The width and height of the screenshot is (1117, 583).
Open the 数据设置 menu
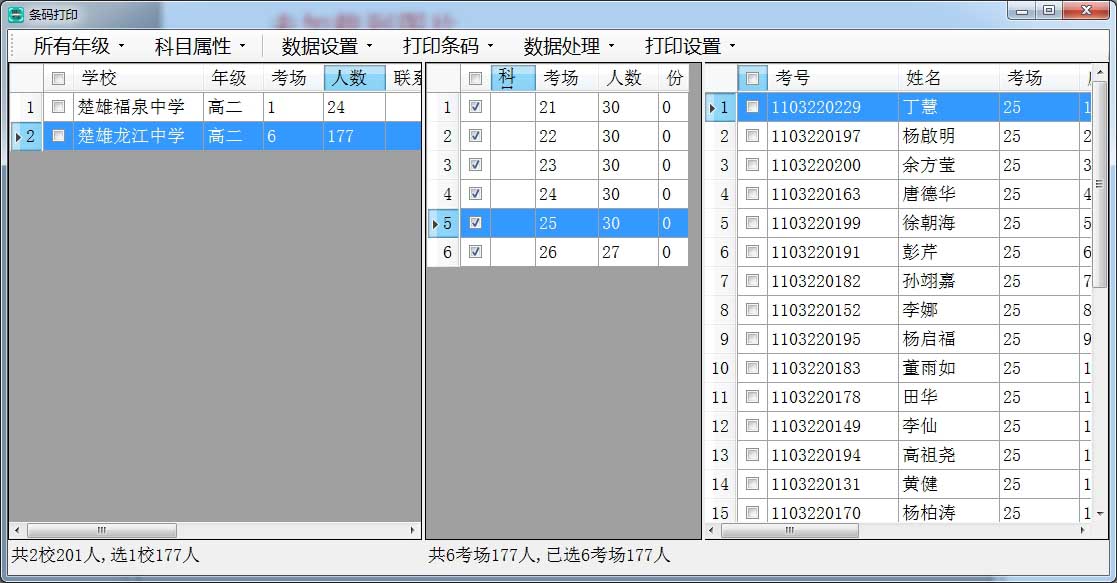(327, 46)
